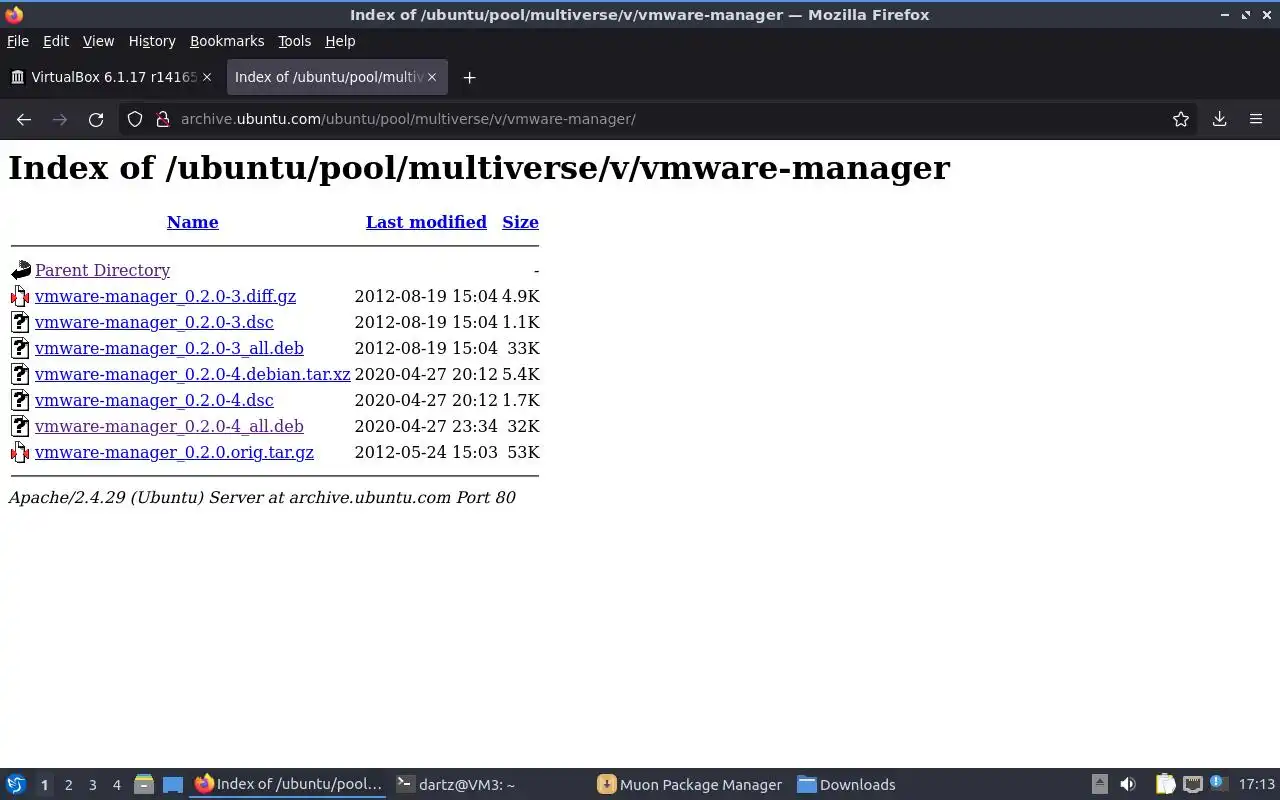Open the tracking protection shield icon
Viewport: 1280px width, 800px height.
pos(135,119)
